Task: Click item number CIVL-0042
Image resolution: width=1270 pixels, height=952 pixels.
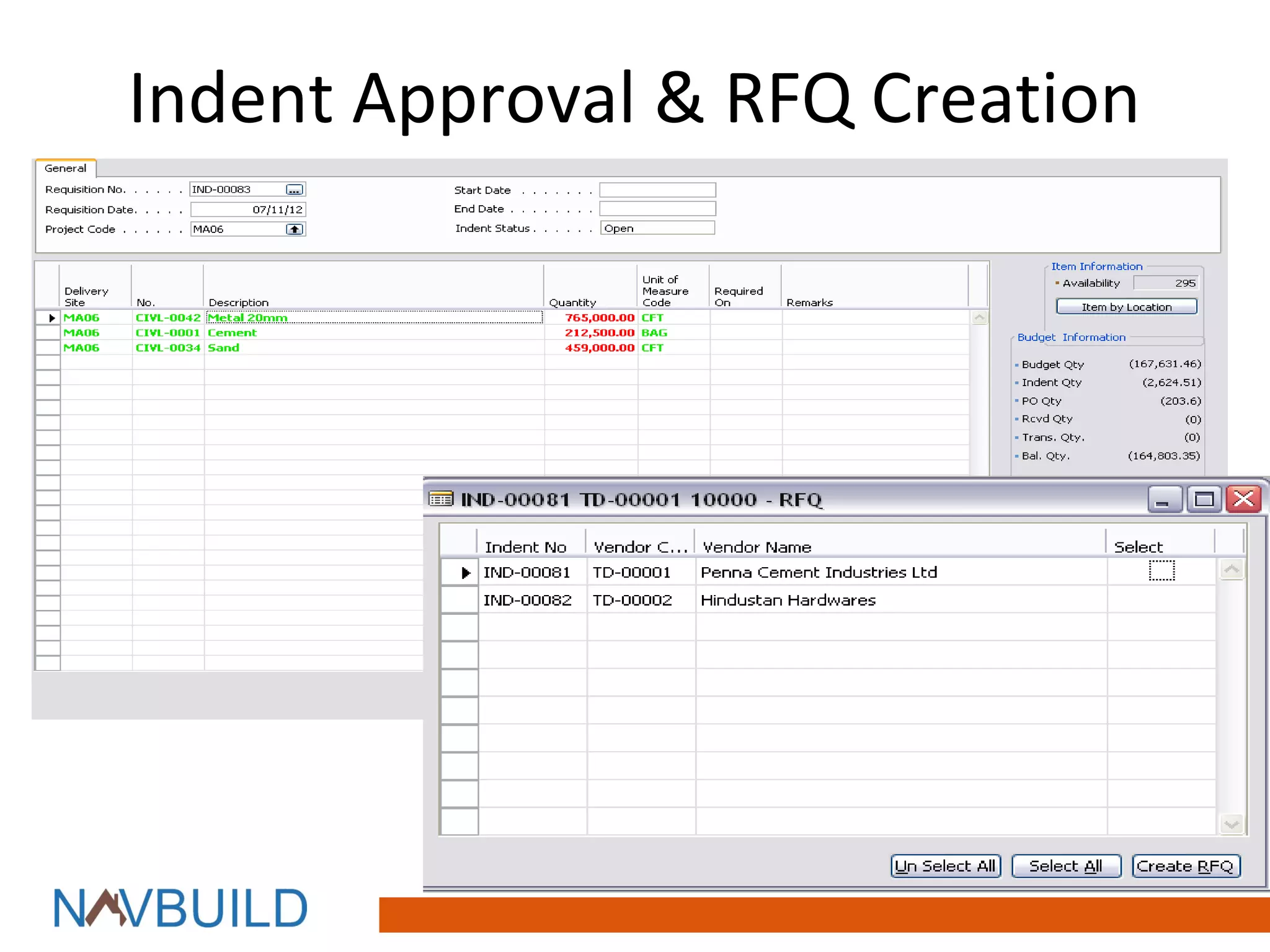Action: pos(168,317)
